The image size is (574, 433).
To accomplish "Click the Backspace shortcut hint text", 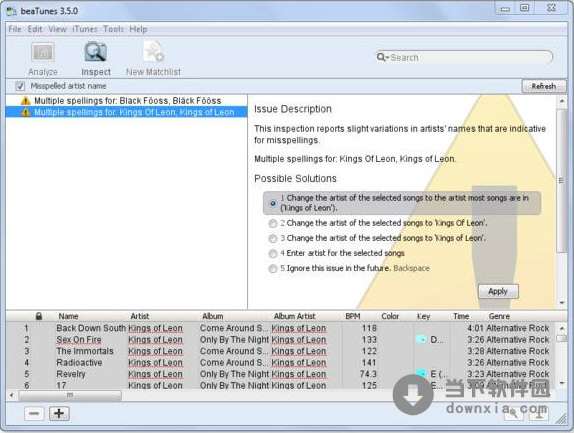I will 411,268.
